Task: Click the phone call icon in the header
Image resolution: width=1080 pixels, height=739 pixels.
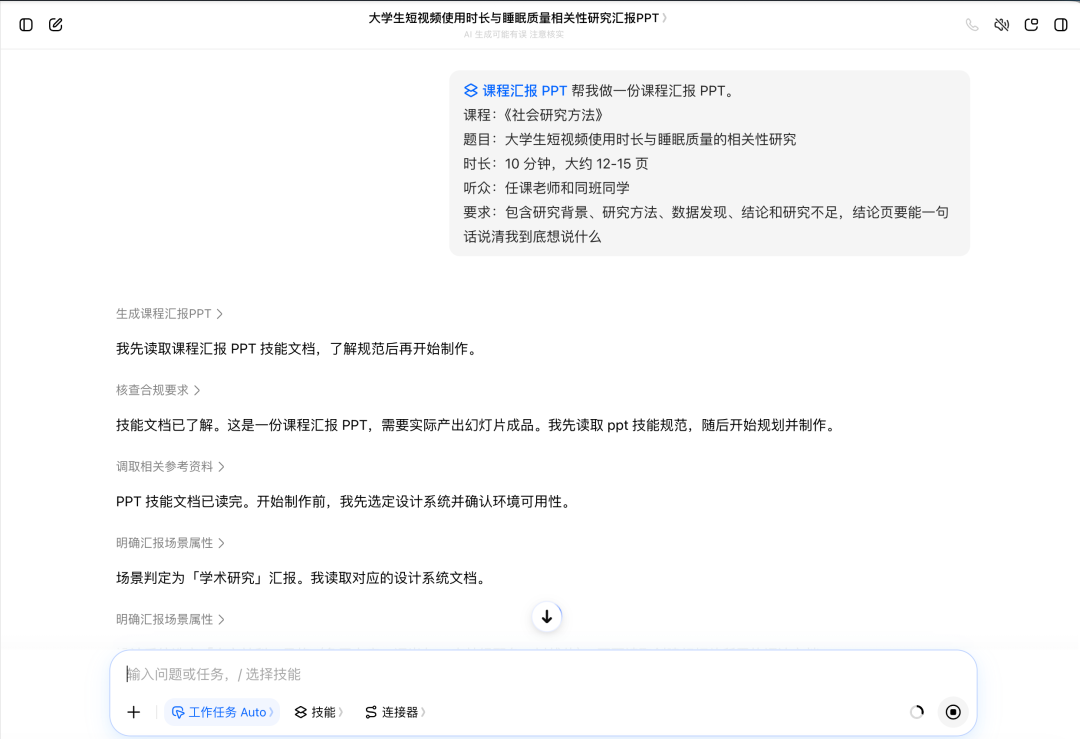Action: (972, 25)
